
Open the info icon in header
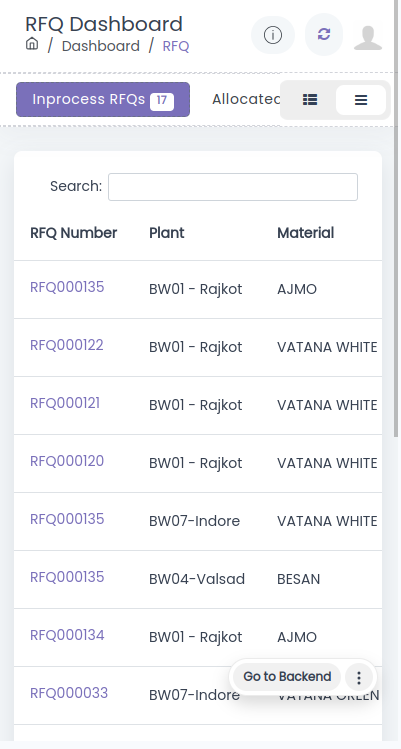point(273,35)
